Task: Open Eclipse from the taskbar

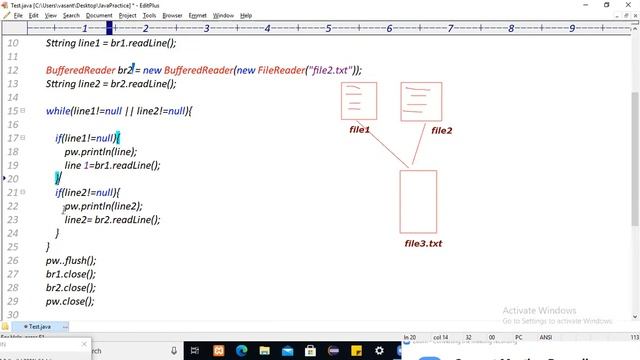Action: point(333,351)
